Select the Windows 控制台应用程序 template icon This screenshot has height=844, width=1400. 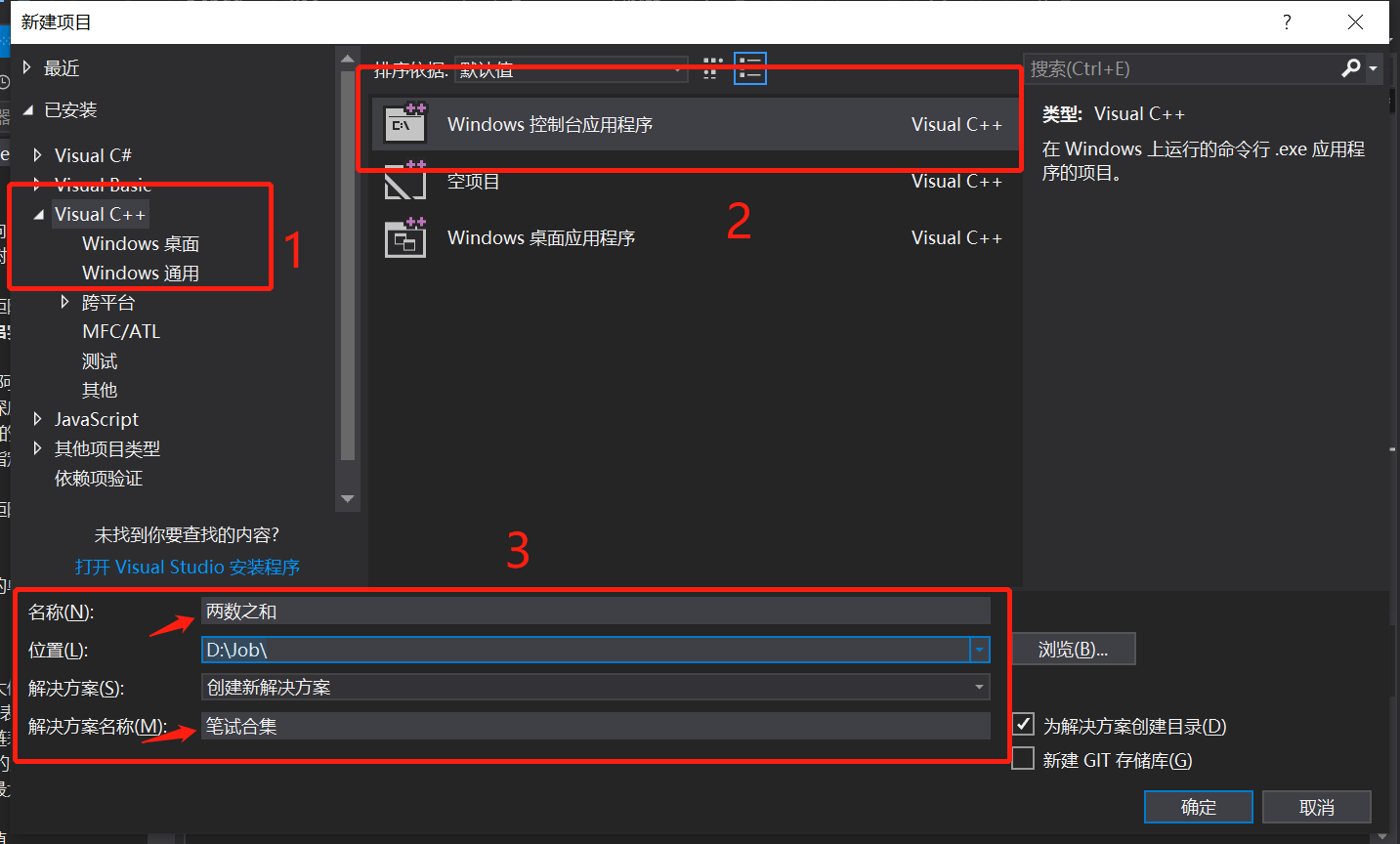pyautogui.click(x=405, y=124)
